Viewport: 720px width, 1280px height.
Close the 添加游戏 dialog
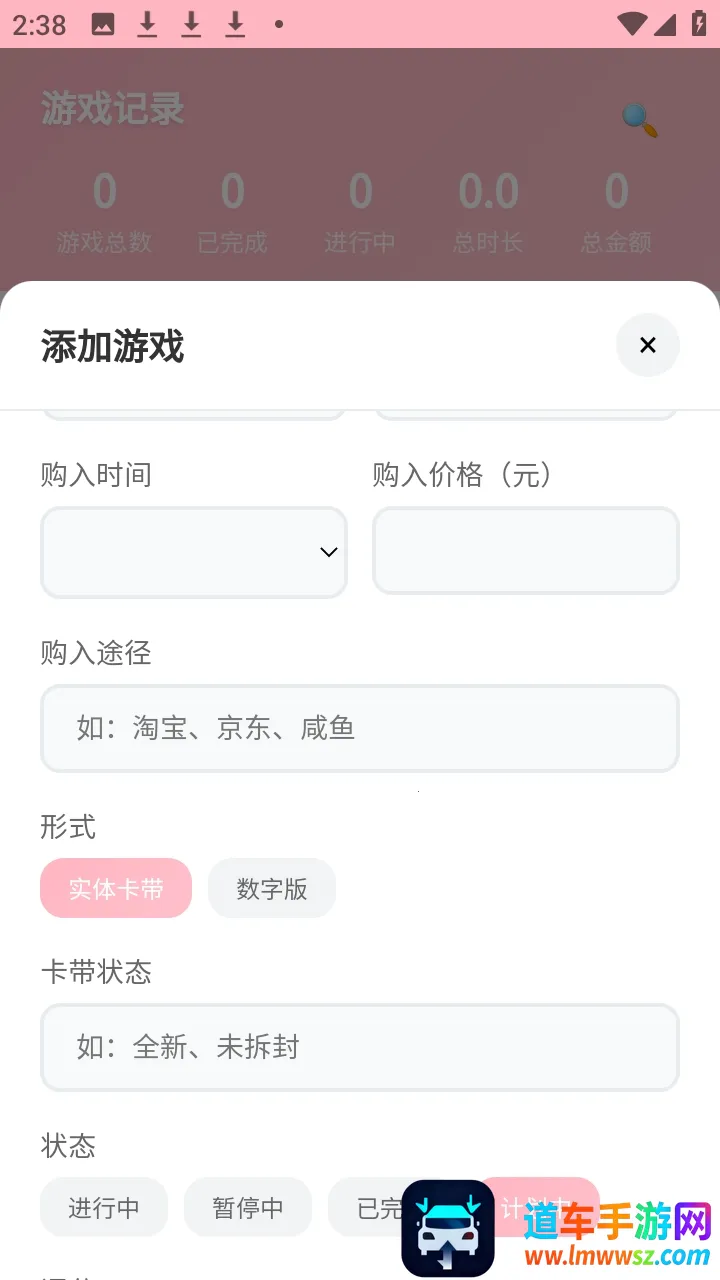tap(648, 345)
